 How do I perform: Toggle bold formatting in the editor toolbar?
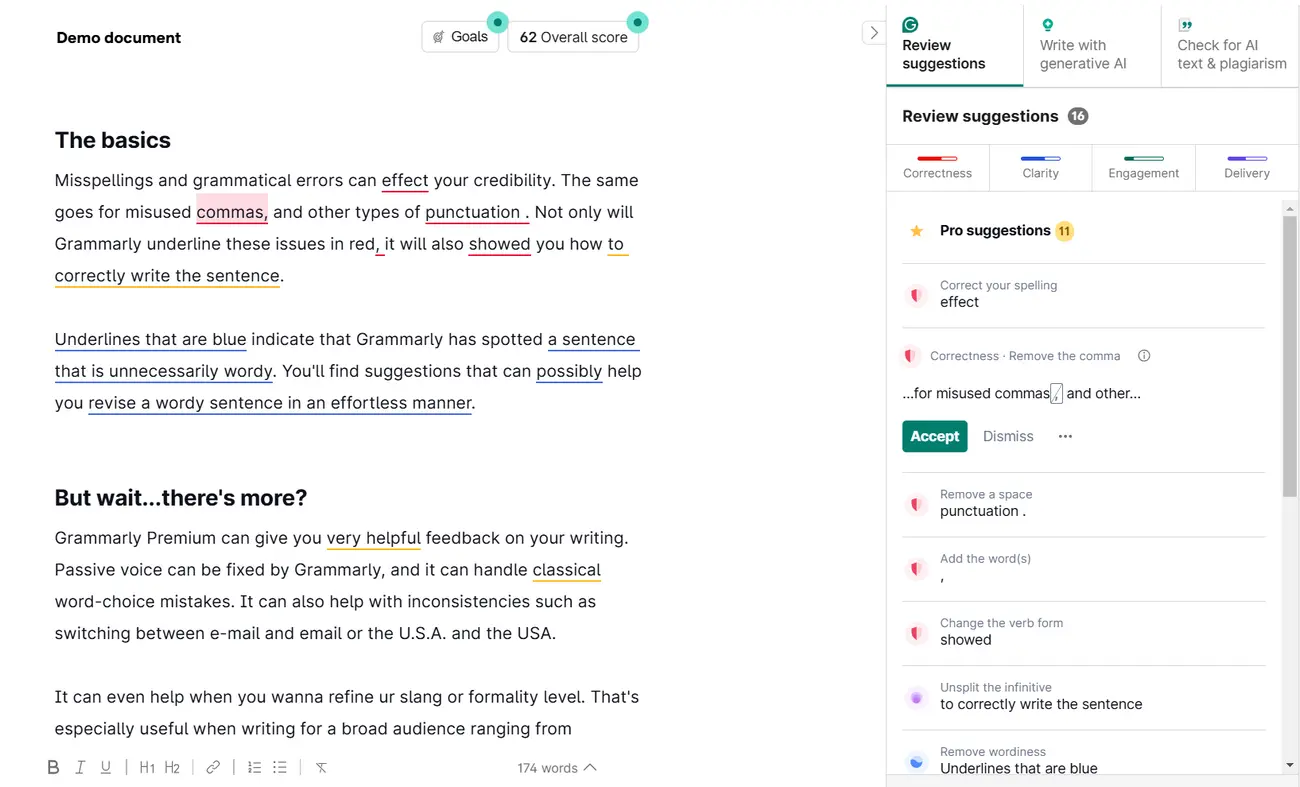(x=54, y=766)
